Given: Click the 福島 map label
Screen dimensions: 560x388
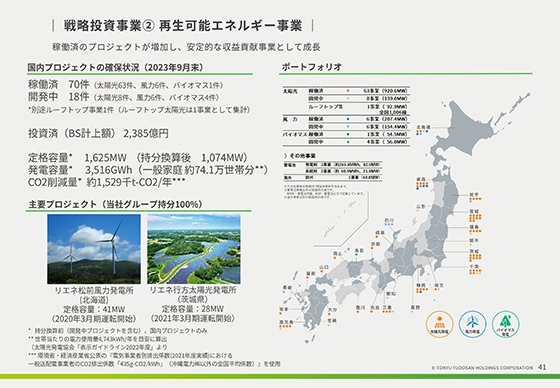Looking at the screenshot, I should [x=474, y=227].
